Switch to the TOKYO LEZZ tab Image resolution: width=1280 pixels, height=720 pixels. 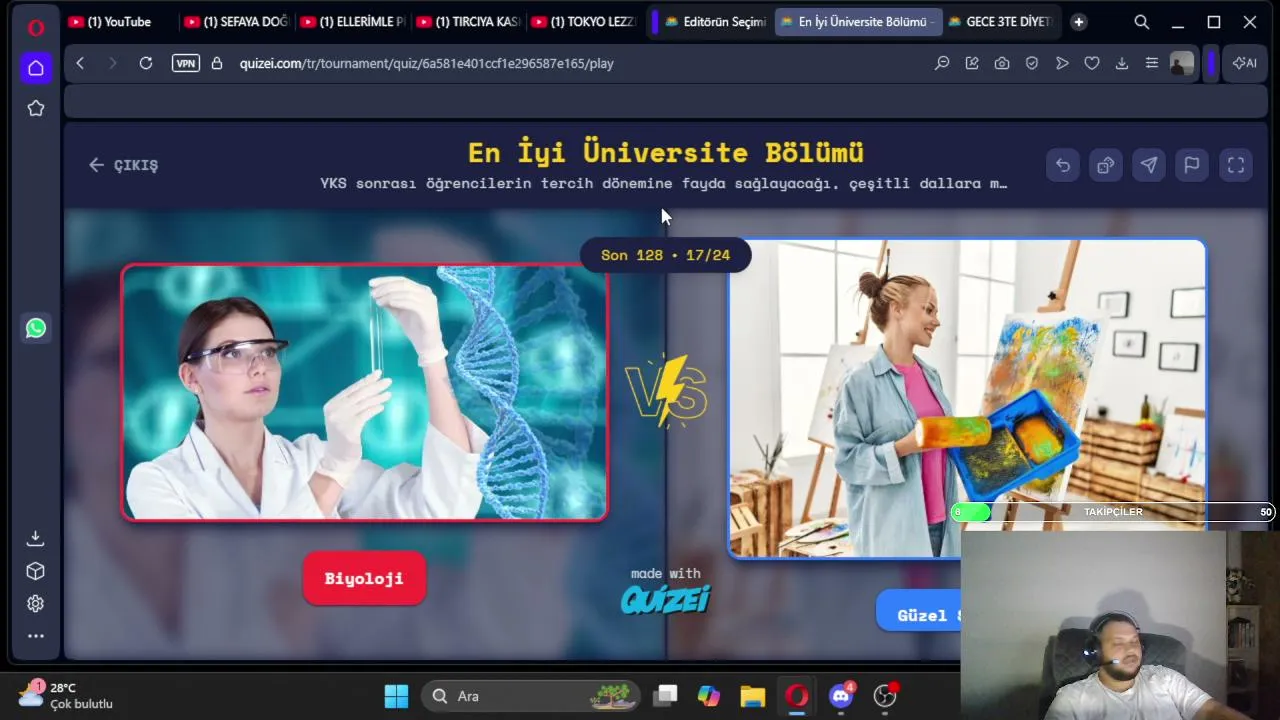point(583,22)
